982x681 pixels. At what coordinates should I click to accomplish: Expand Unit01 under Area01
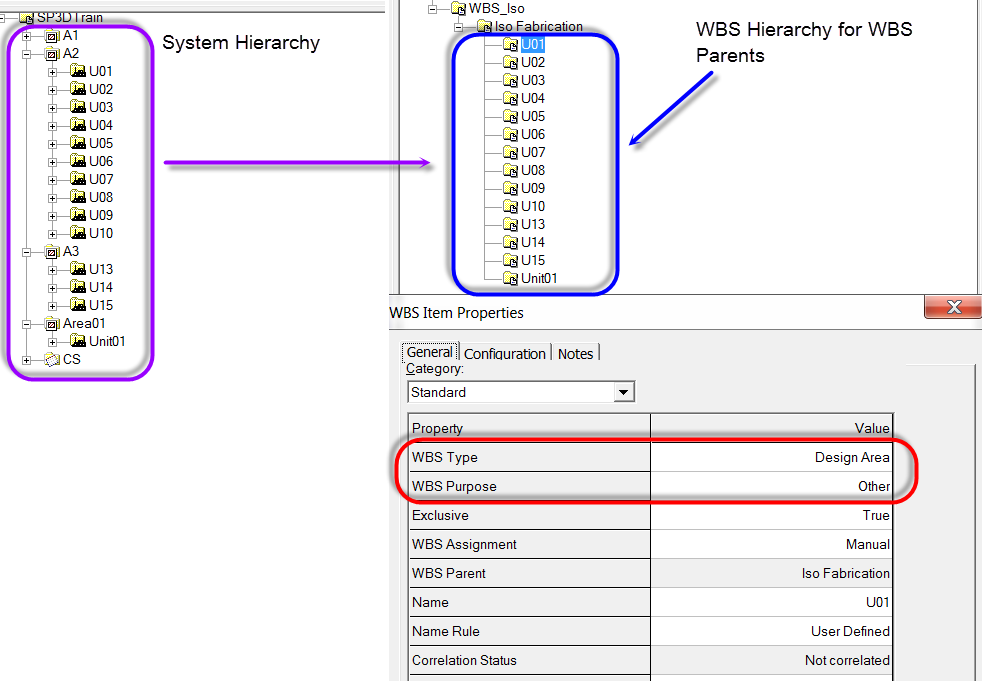(x=53, y=343)
